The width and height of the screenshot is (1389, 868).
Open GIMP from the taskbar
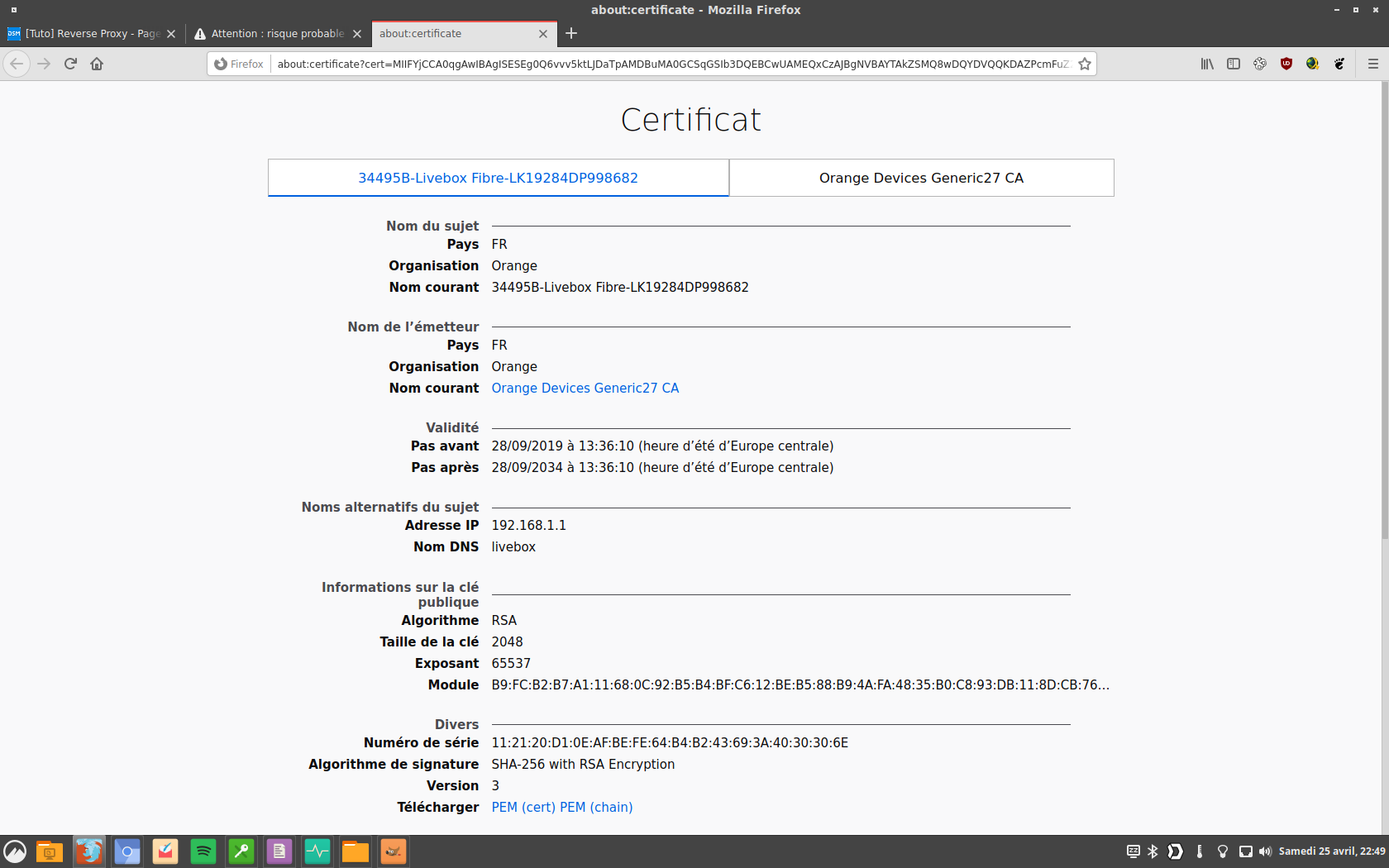pos(394,851)
